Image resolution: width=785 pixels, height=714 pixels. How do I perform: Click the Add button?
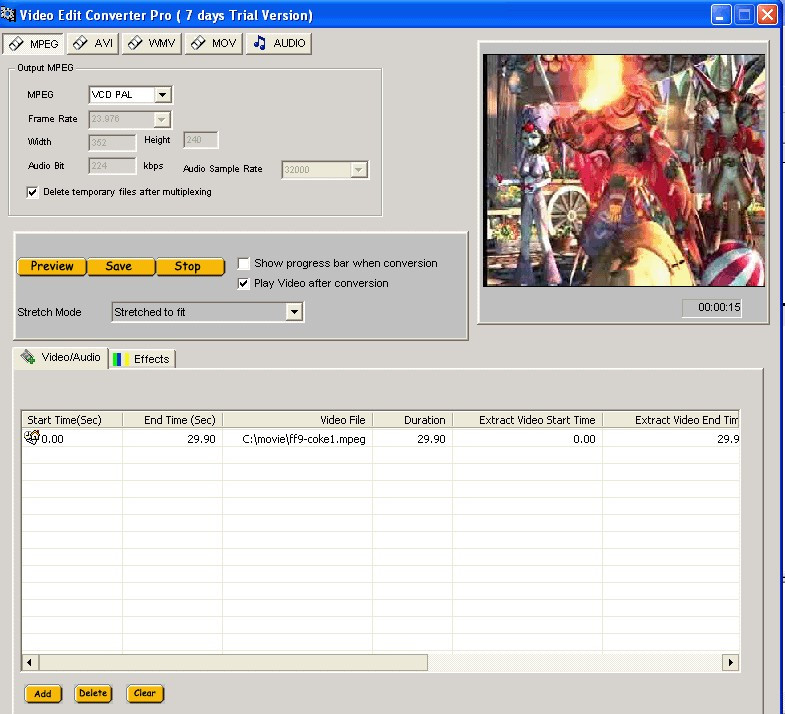[x=43, y=693]
